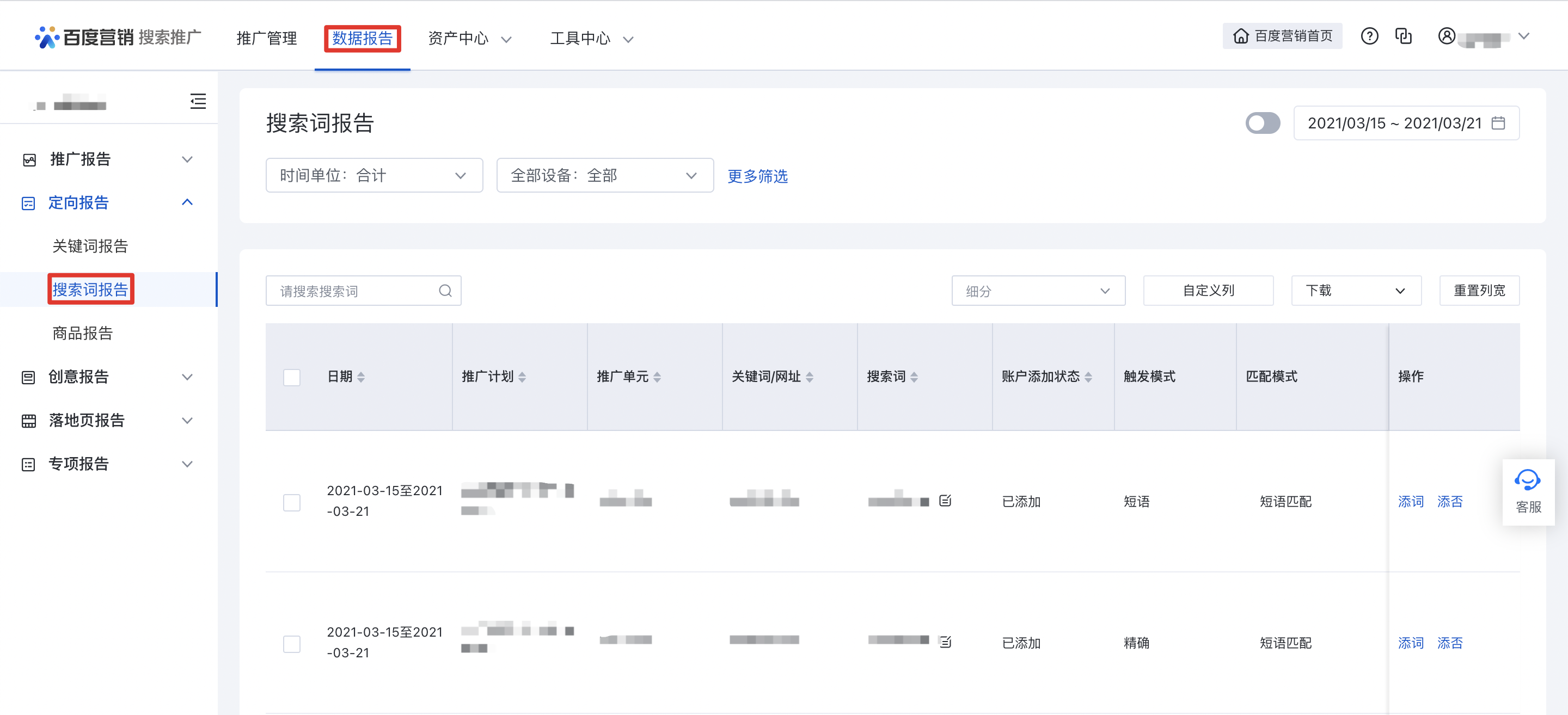Expand the 下载 download dropdown
Screen dimensions: 1568x715
pos(1356,291)
